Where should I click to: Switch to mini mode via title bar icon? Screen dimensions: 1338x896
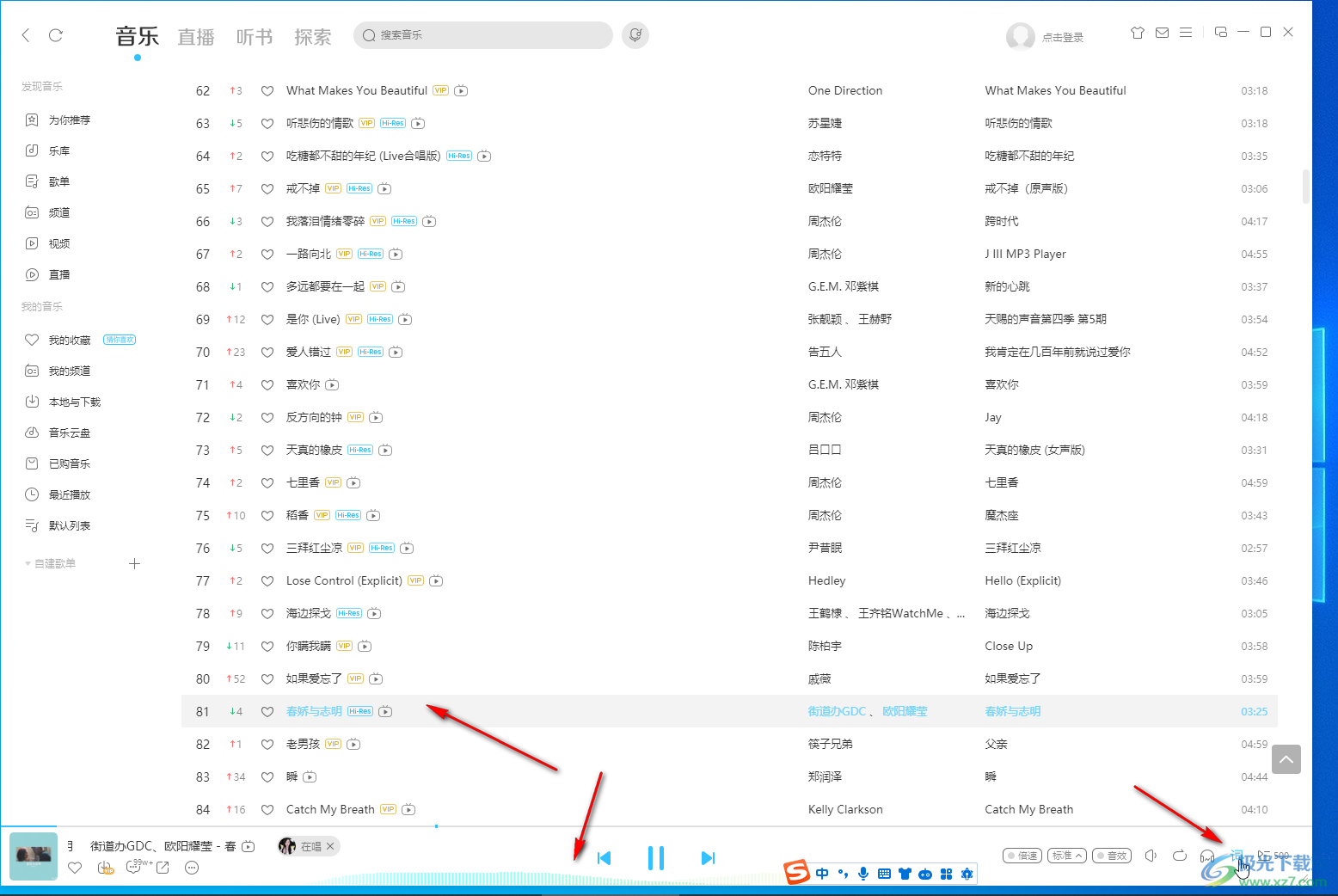1220,32
